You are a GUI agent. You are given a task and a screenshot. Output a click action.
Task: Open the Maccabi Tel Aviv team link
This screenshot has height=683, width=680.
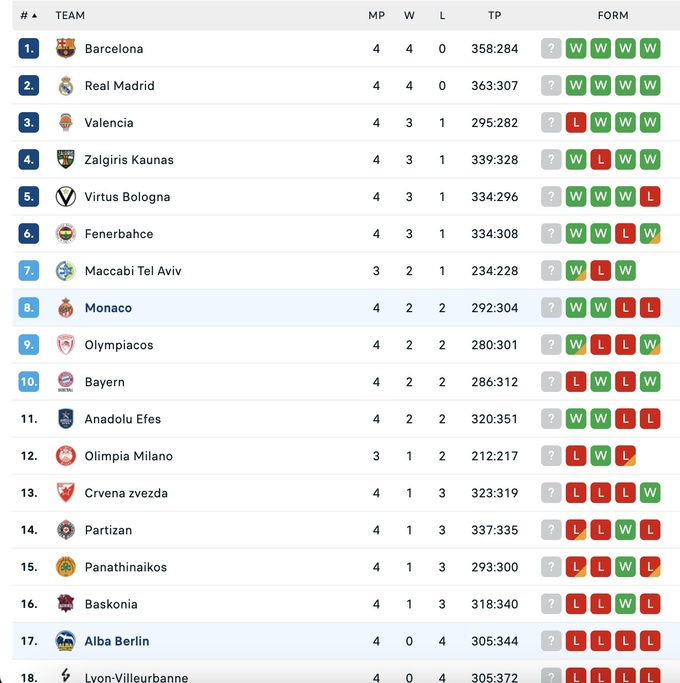(x=132, y=271)
